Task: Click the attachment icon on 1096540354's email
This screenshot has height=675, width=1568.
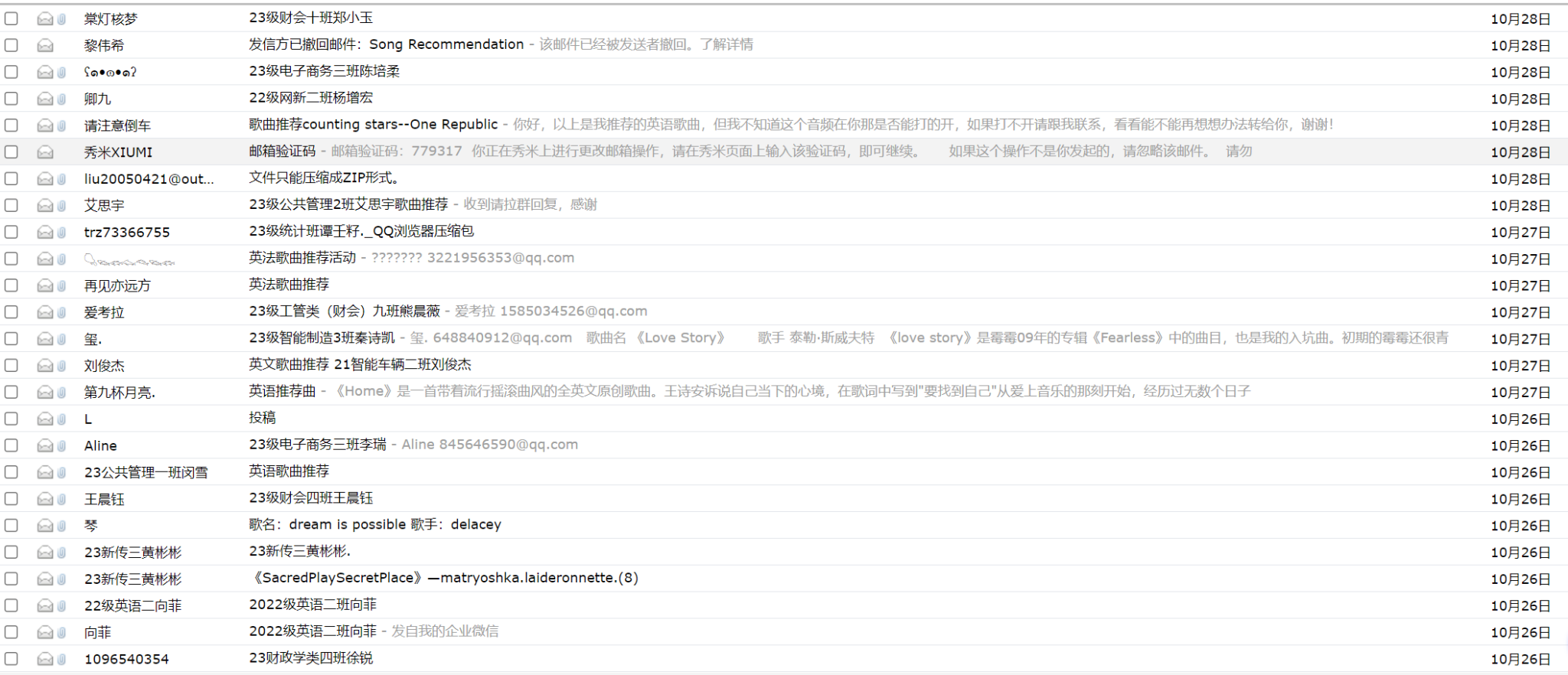Action: click(x=61, y=659)
